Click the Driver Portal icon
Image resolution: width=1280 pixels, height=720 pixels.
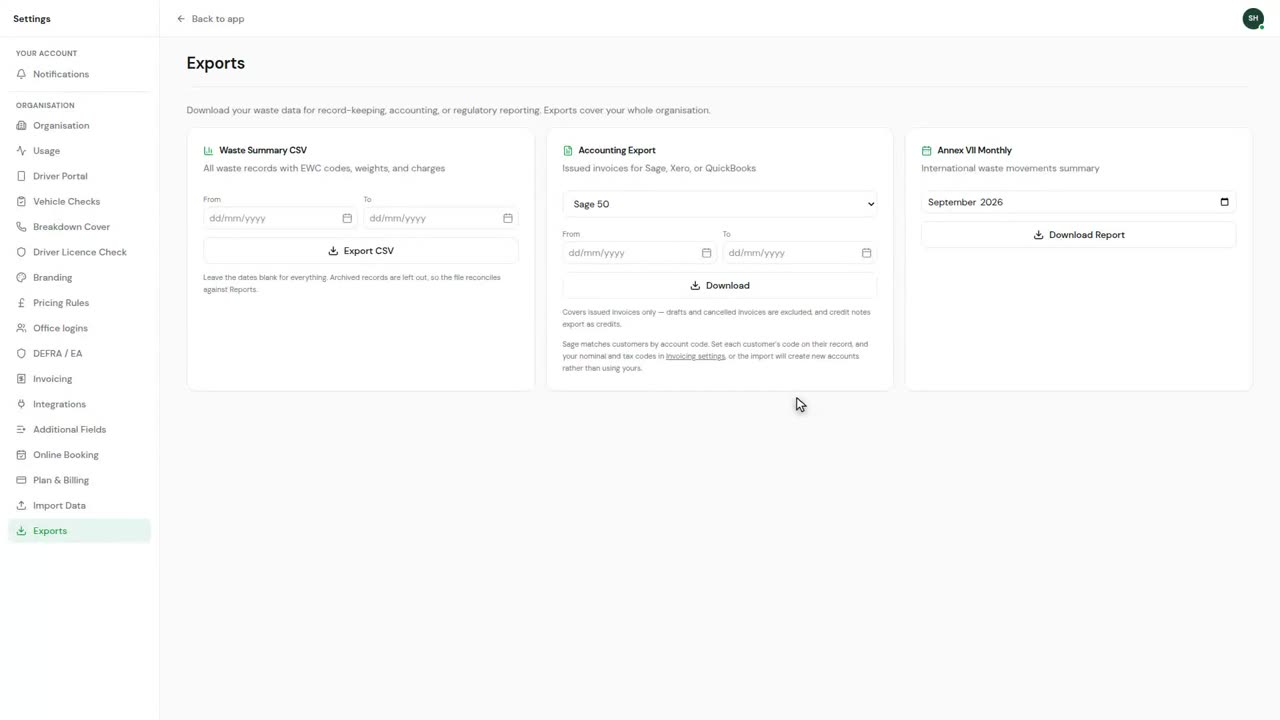tap(21, 176)
